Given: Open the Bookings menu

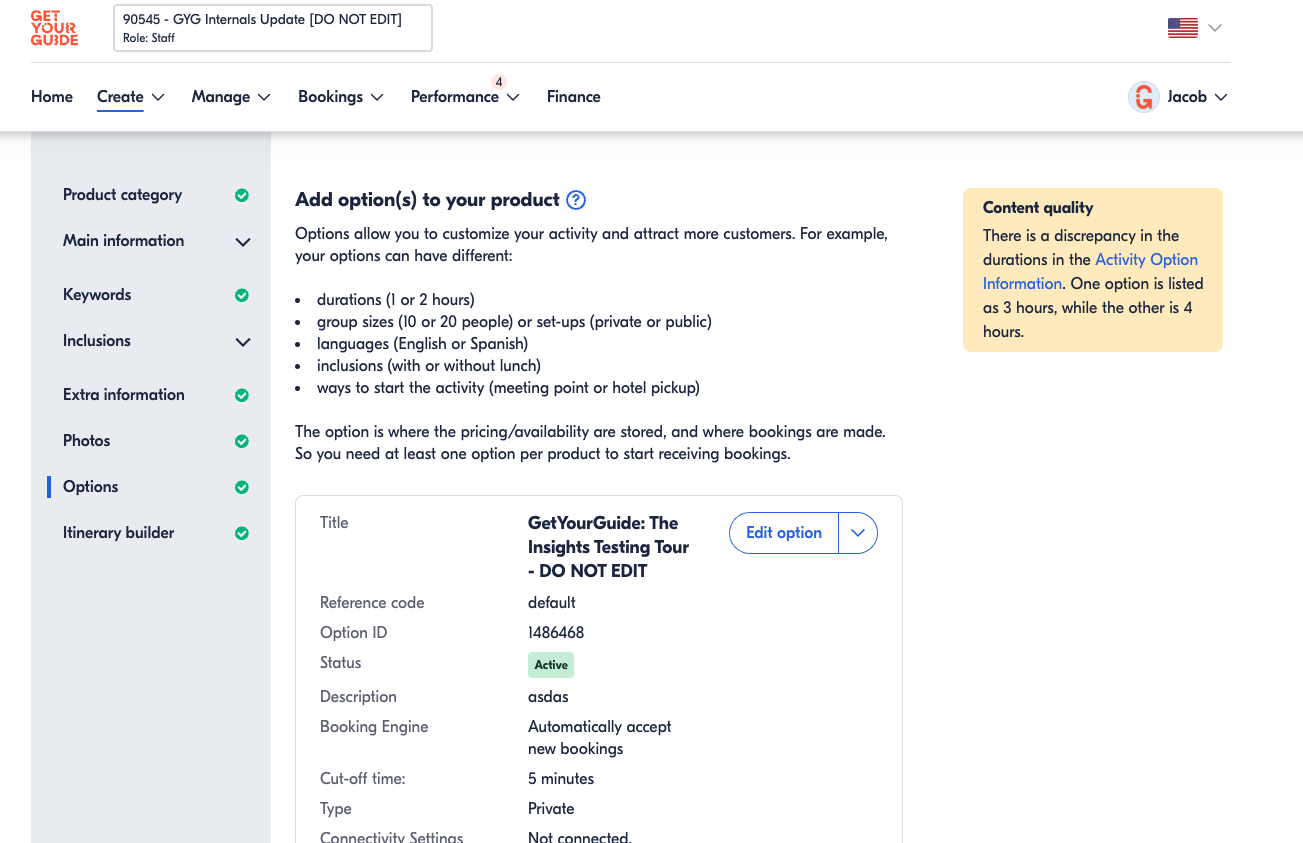Looking at the screenshot, I should (x=330, y=97).
